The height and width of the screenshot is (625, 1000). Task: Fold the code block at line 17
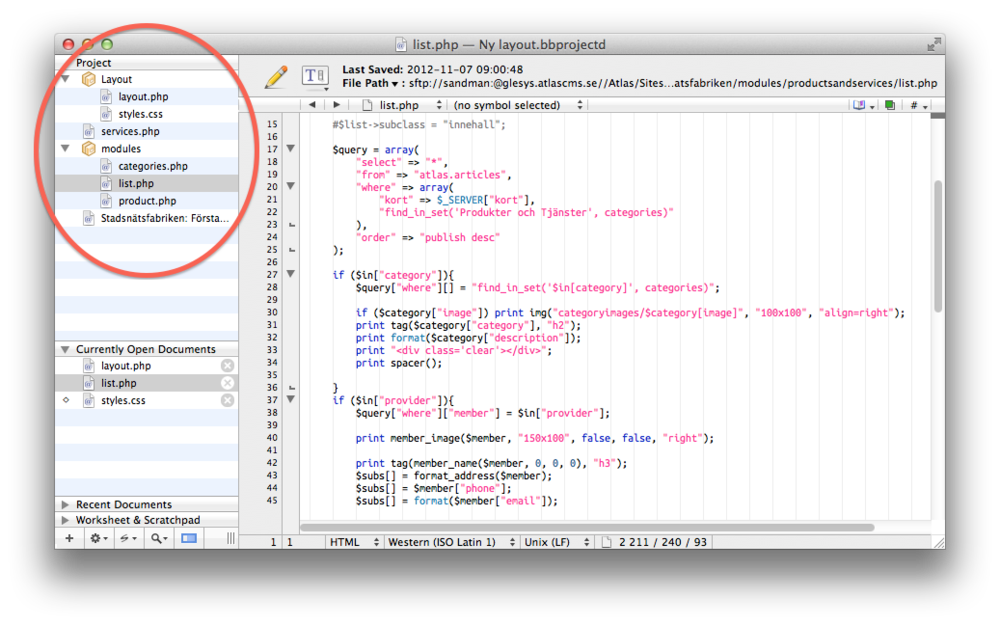click(291, 149)
